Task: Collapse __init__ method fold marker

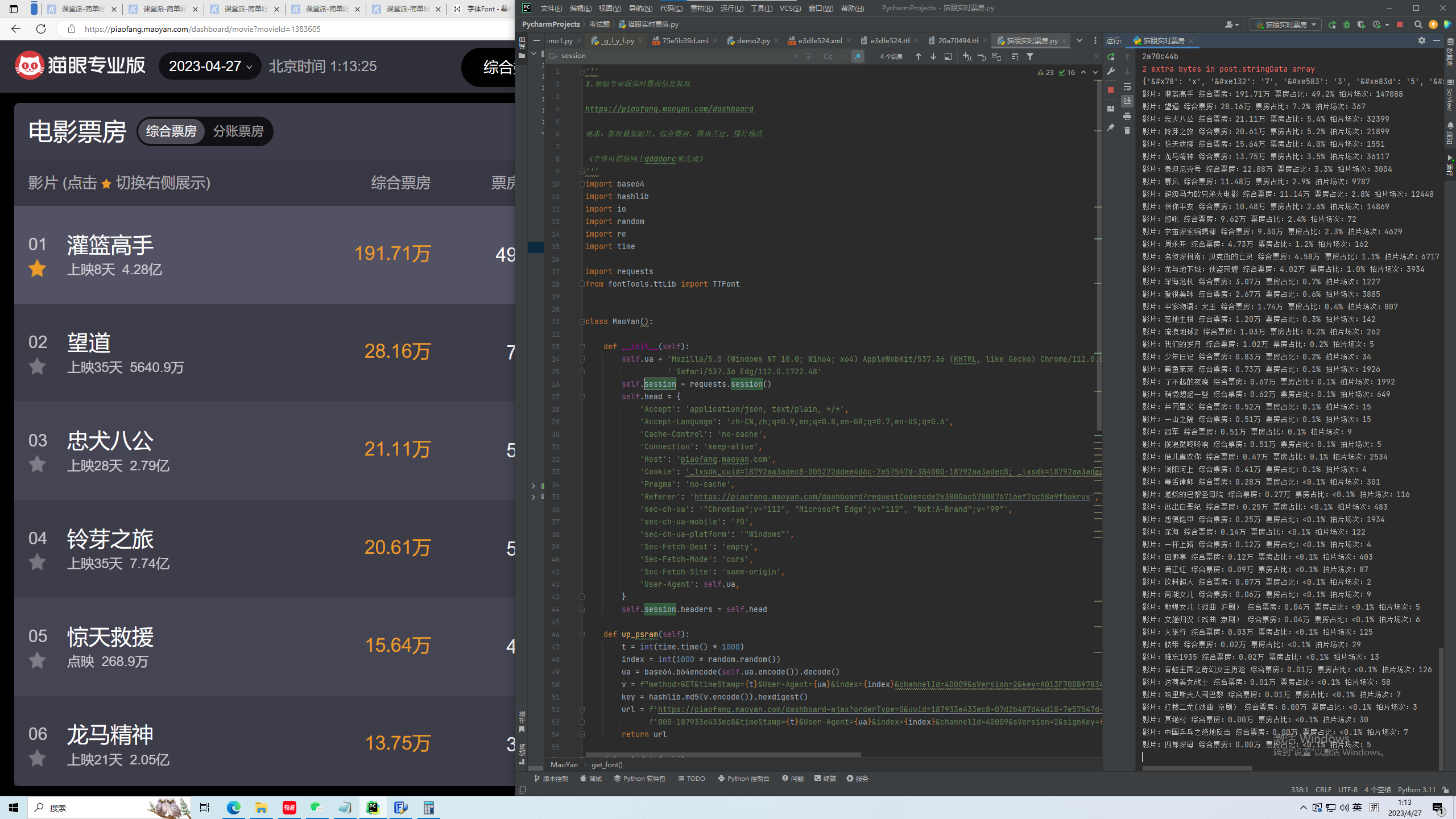Action: tap(582, 346)
